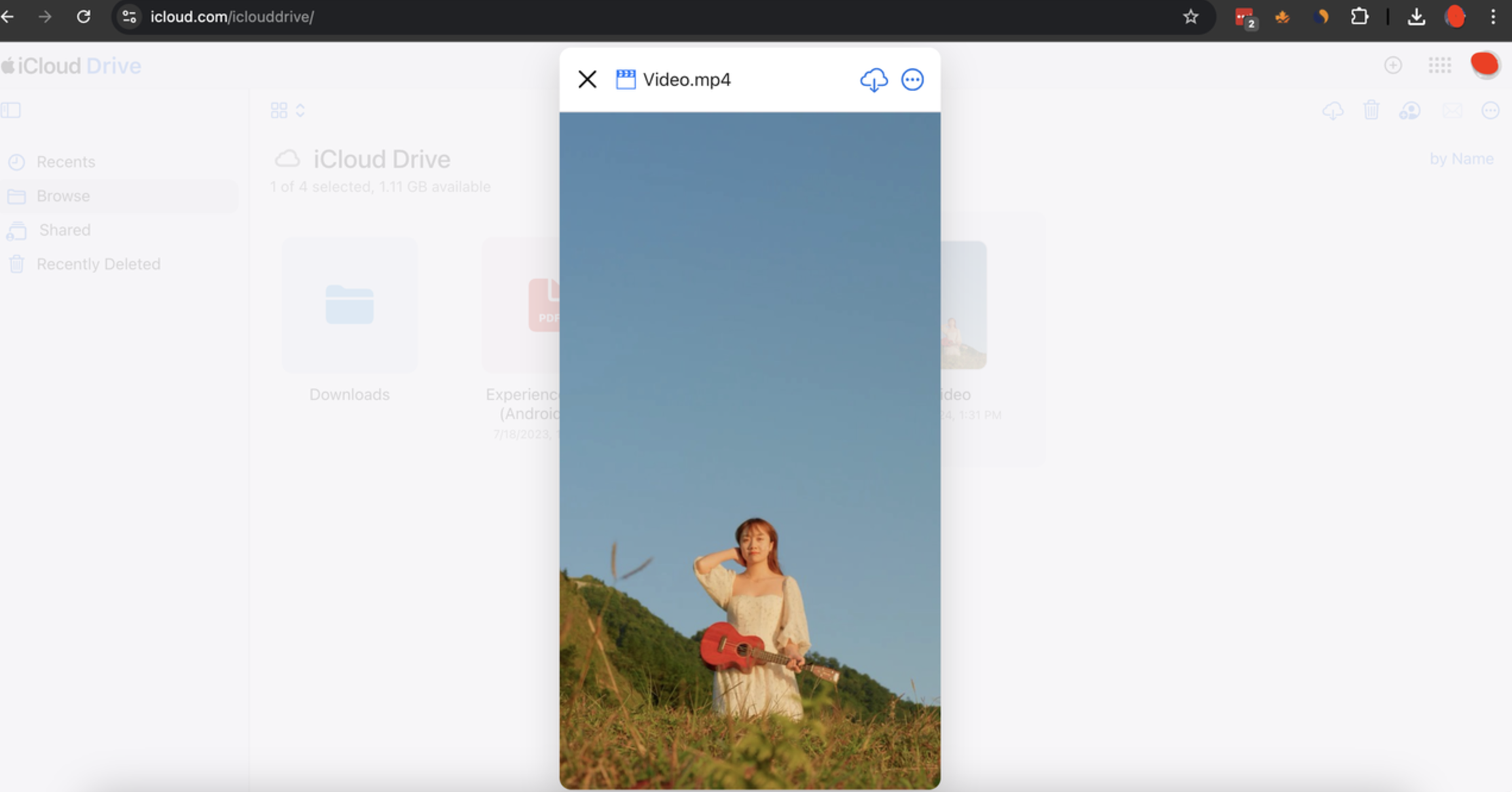Switch to grid view layout
This screenshot has height=792, width=1512.
pyautogui.click(x=279, y=109)
